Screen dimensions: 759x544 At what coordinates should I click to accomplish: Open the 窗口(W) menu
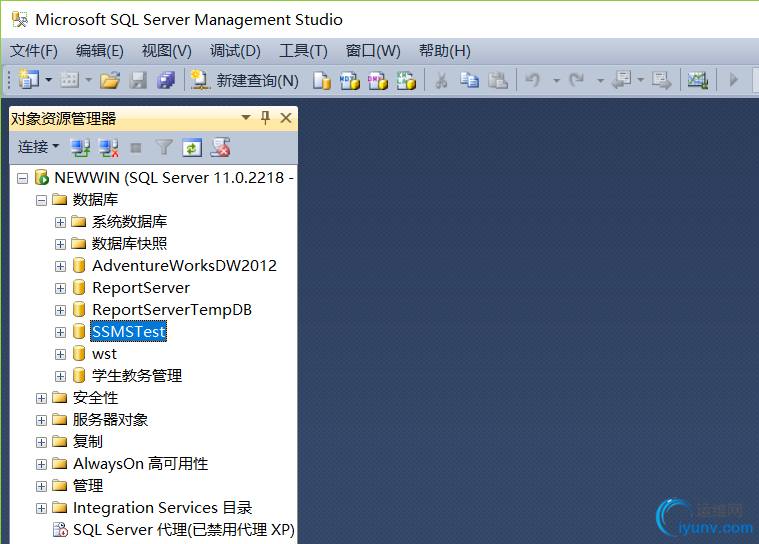373,51
